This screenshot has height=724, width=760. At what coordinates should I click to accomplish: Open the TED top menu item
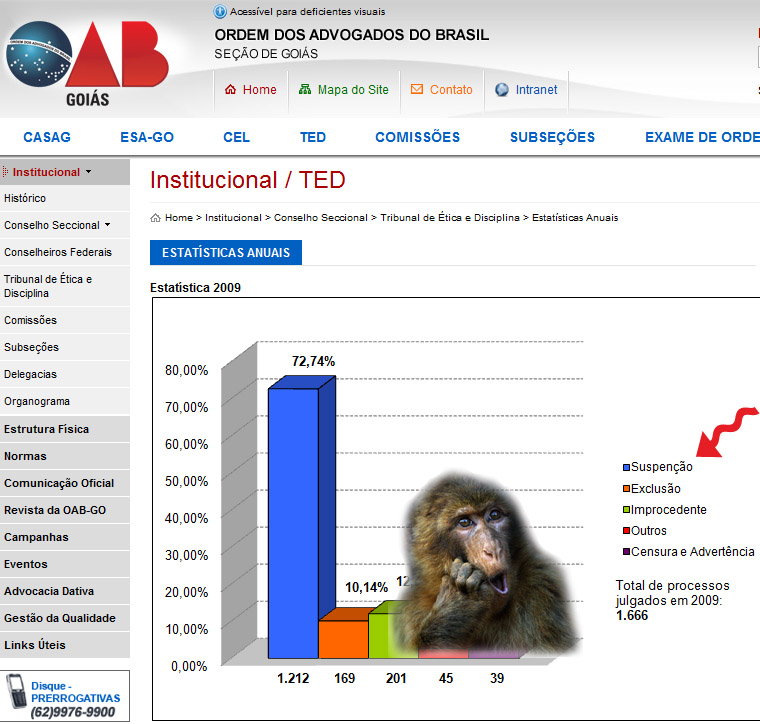coord(313,137)
